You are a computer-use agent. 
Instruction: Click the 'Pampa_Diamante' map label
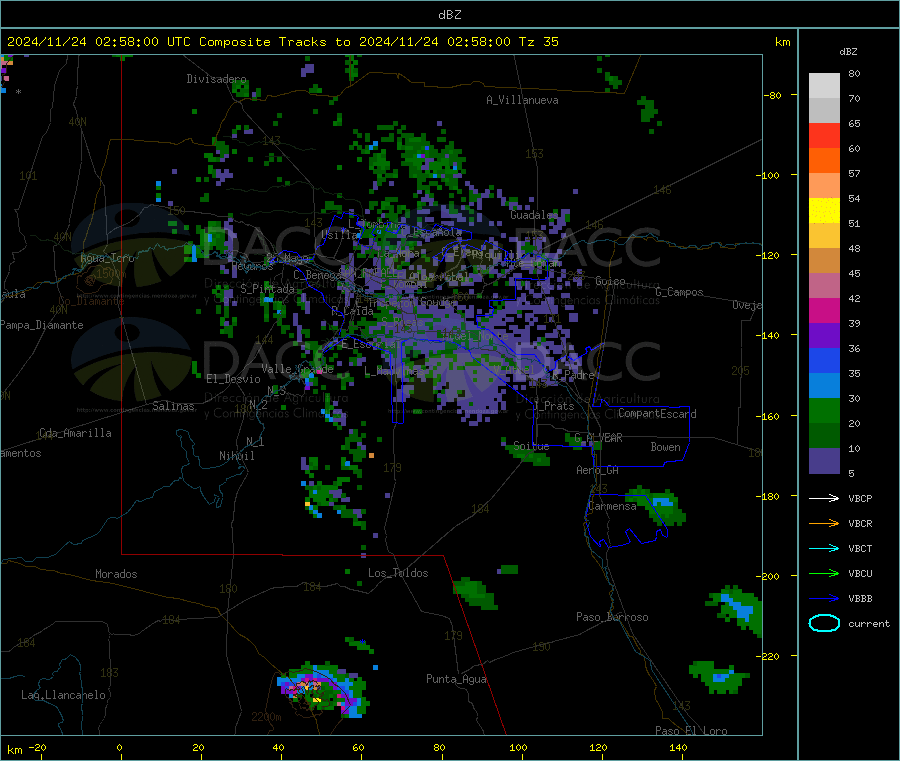(x=42, y=325)
